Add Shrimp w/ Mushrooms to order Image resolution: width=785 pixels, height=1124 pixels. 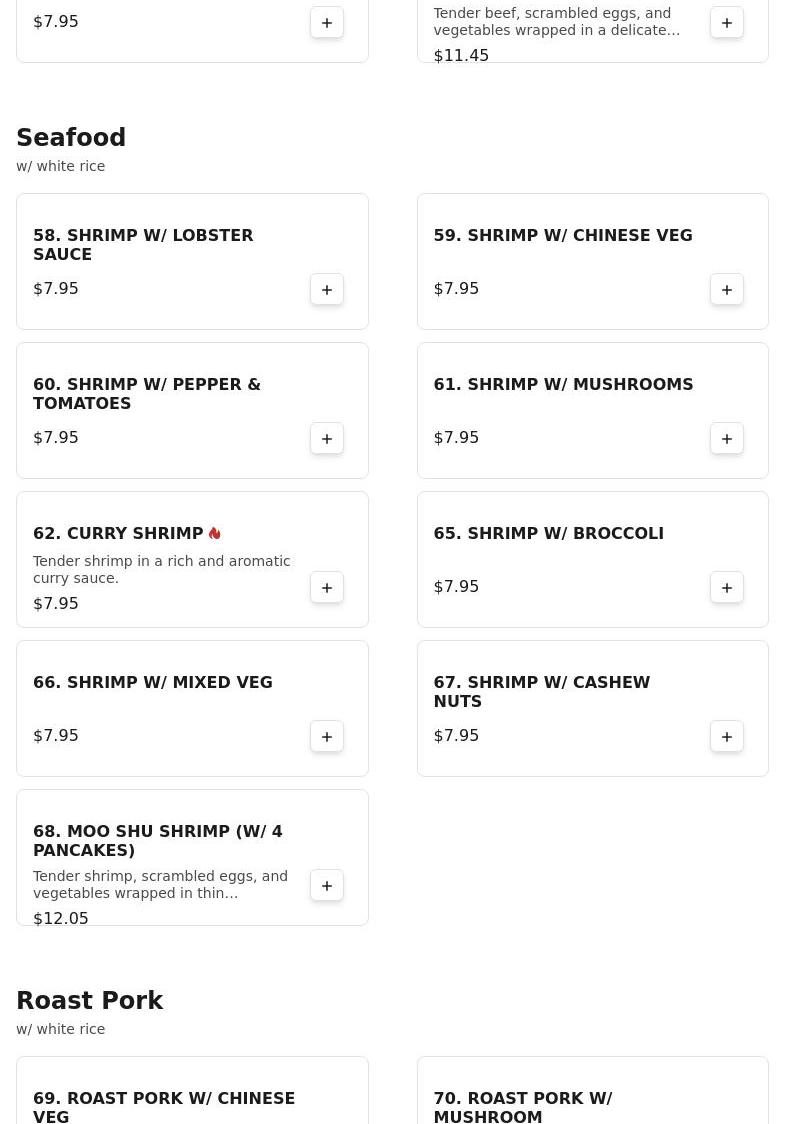click(x=727, y=438)
